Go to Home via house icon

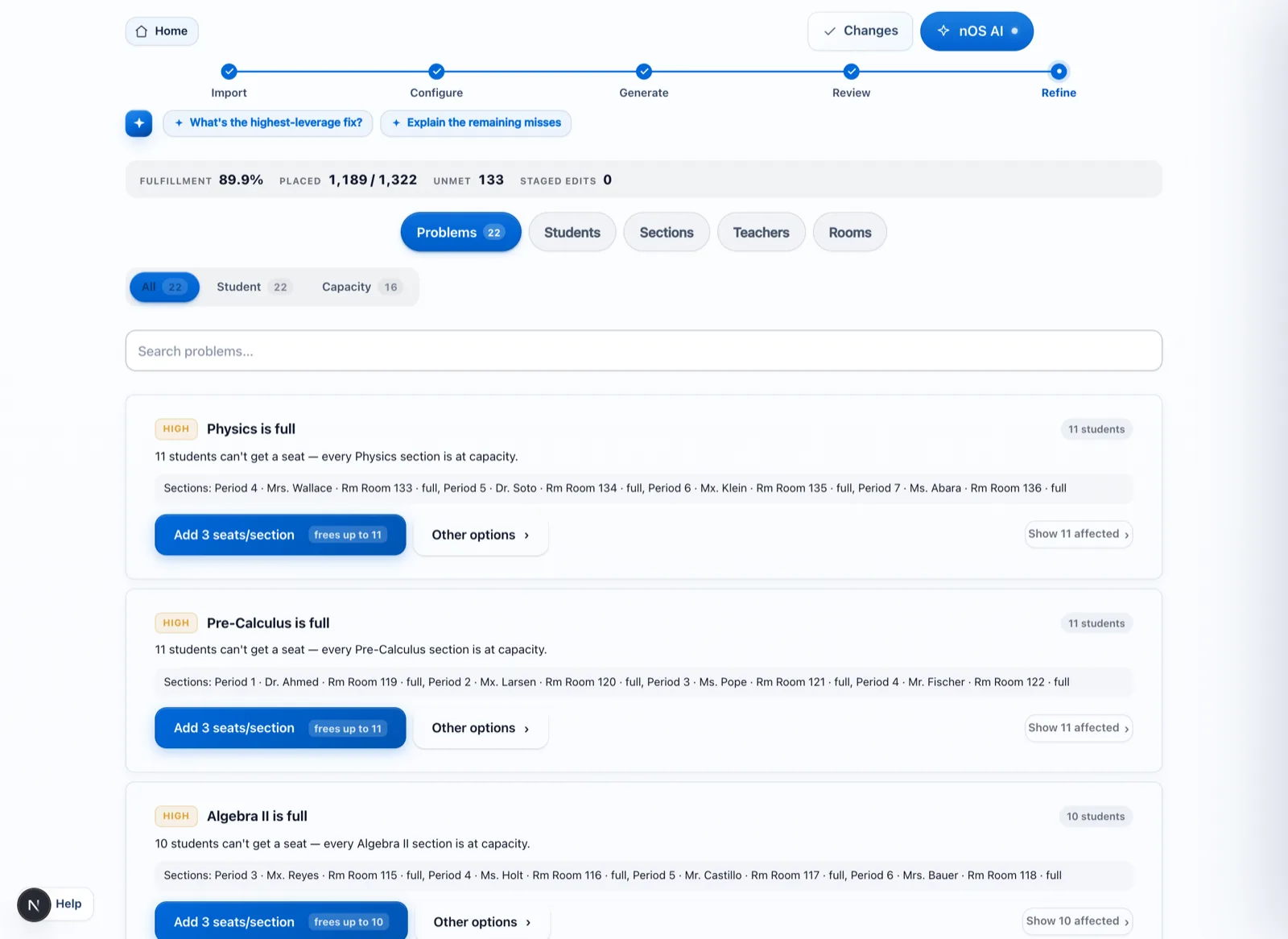point(142,31)
